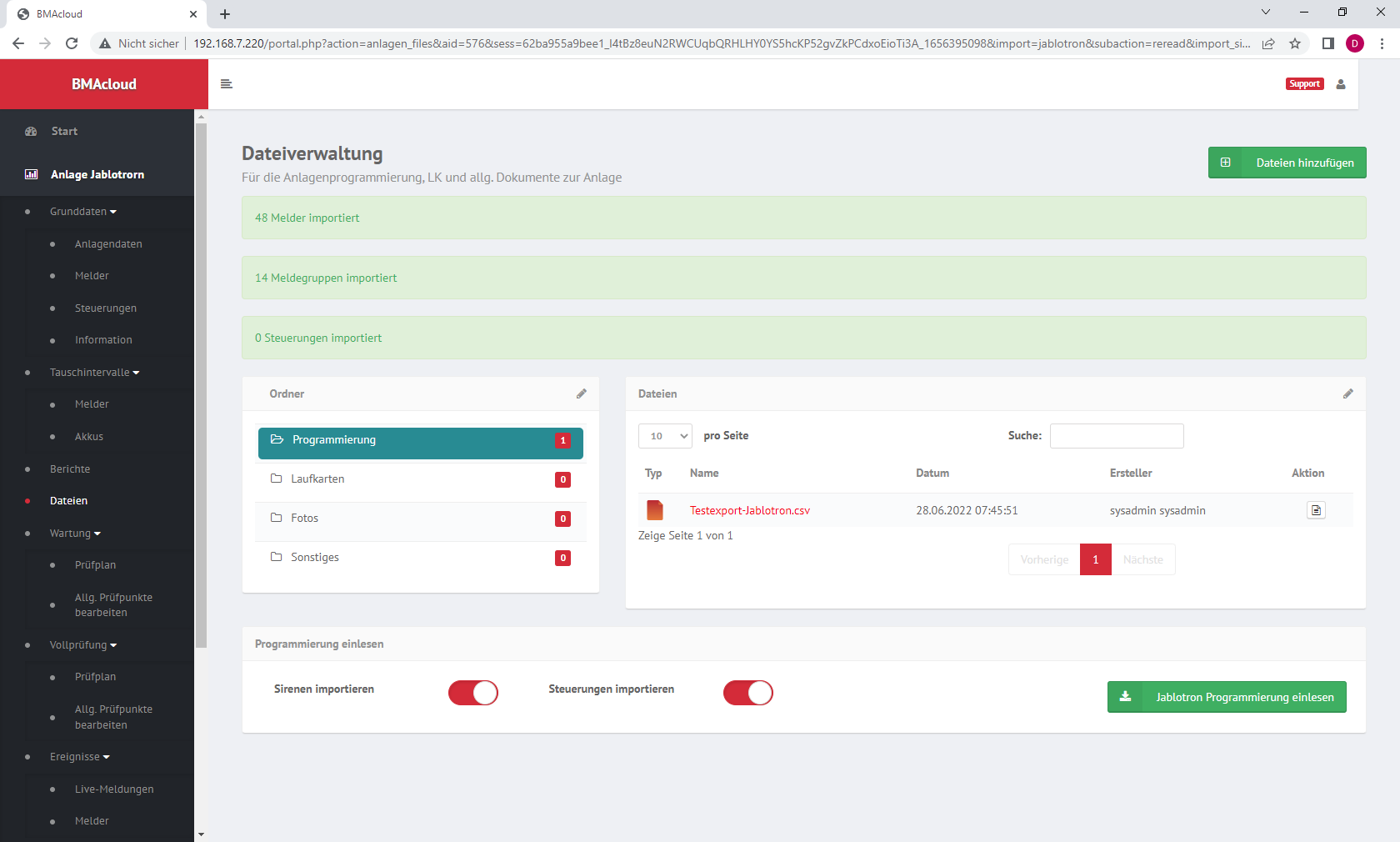The width and height of the screenshot is (1400, 842).
Task: Toggle the sidebar hamburger menu icon
Action: [x=226, y=84]
